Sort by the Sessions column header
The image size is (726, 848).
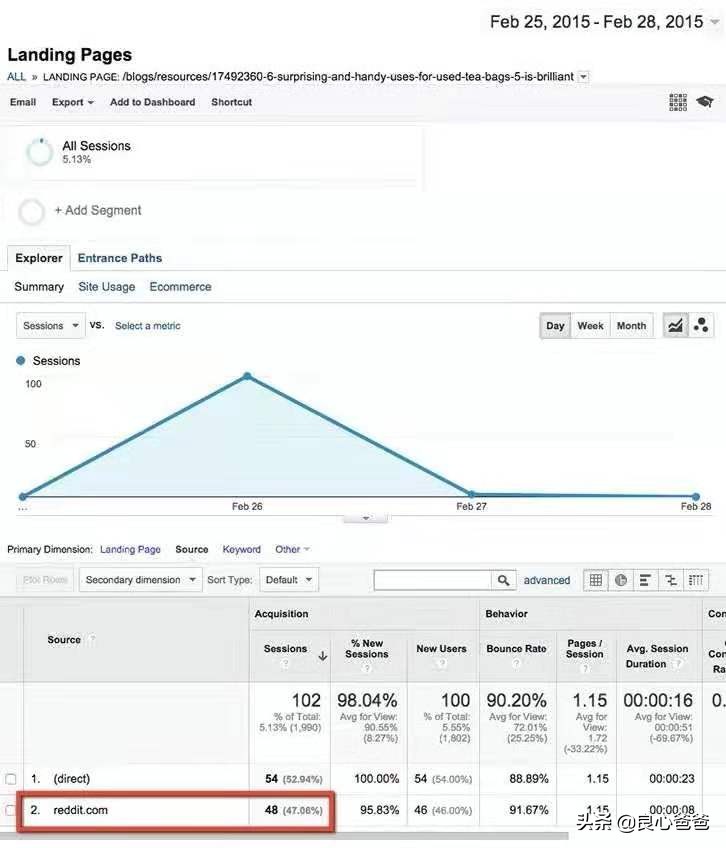pyautogui.click(x=285, y=648)
